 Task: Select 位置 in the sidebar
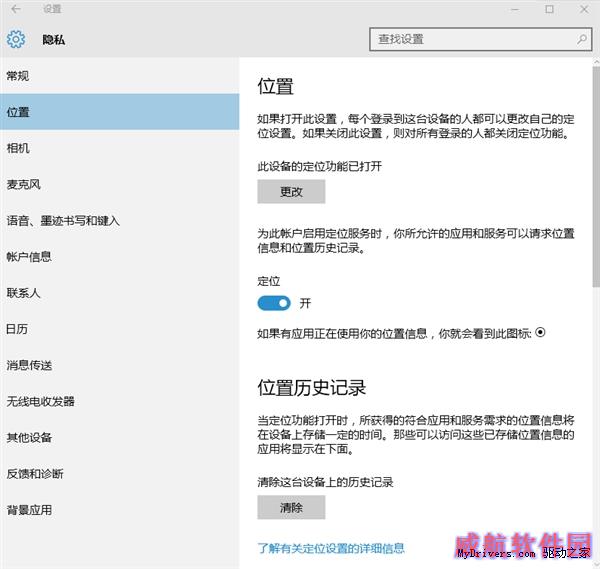(x=119, y=112)
